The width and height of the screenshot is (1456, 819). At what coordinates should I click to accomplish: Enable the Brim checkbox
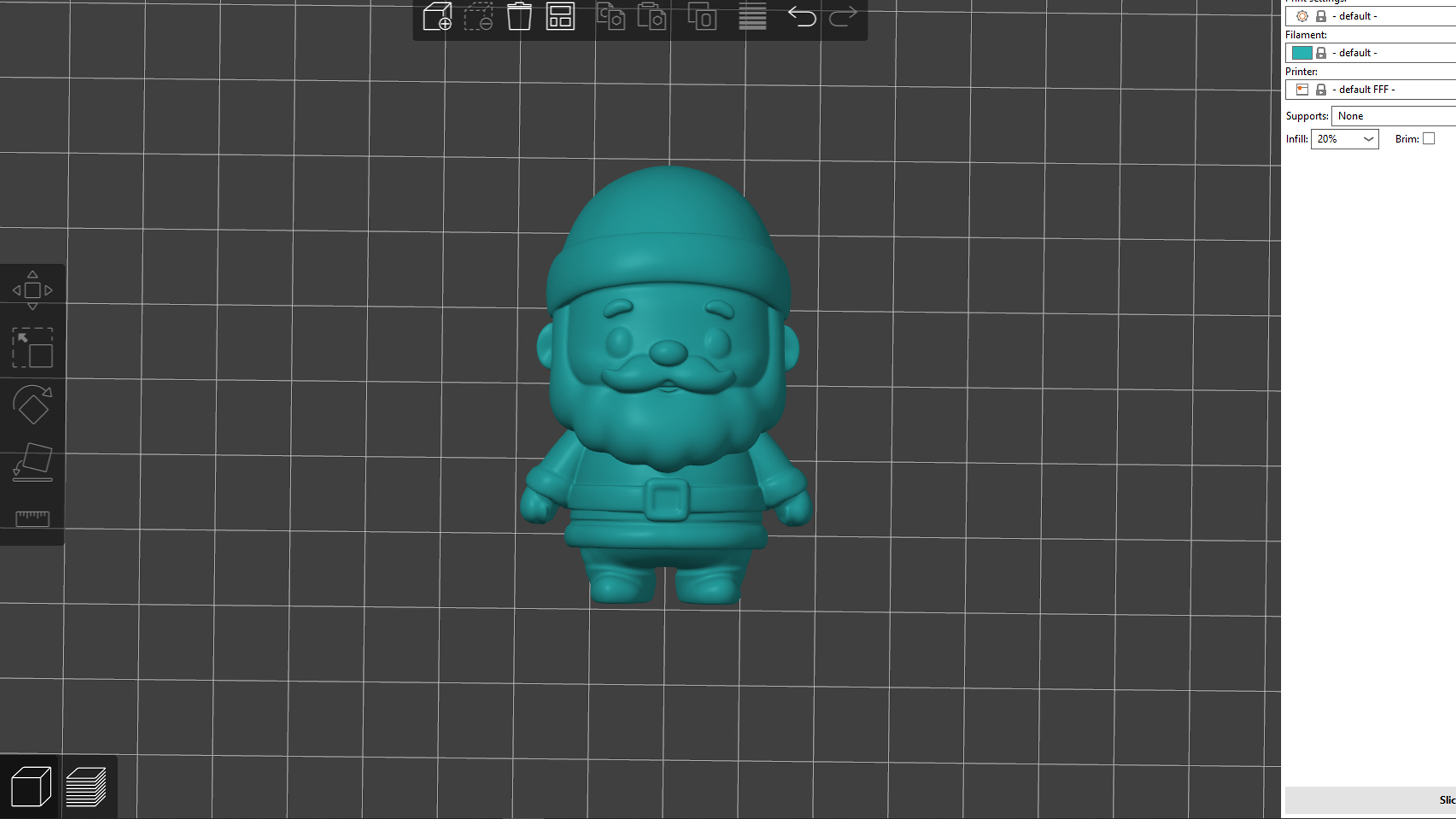tap(1429, 138)
